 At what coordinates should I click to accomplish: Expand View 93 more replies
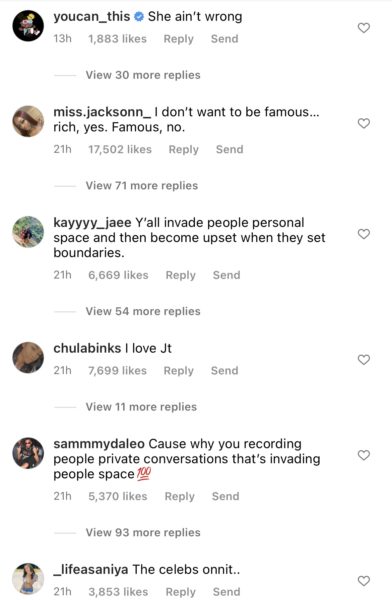tap(143, 533)
